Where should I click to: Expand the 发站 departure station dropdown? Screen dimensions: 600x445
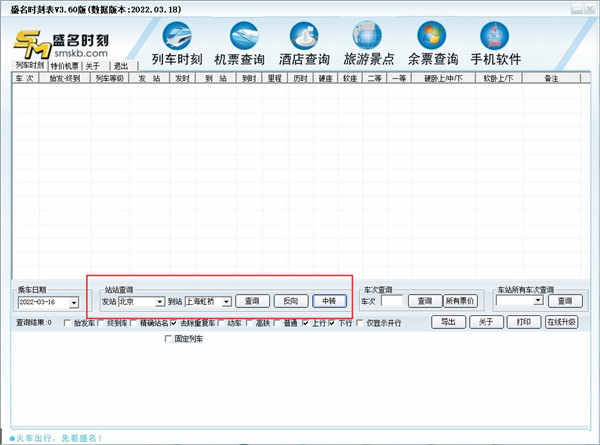pos(160,302)
